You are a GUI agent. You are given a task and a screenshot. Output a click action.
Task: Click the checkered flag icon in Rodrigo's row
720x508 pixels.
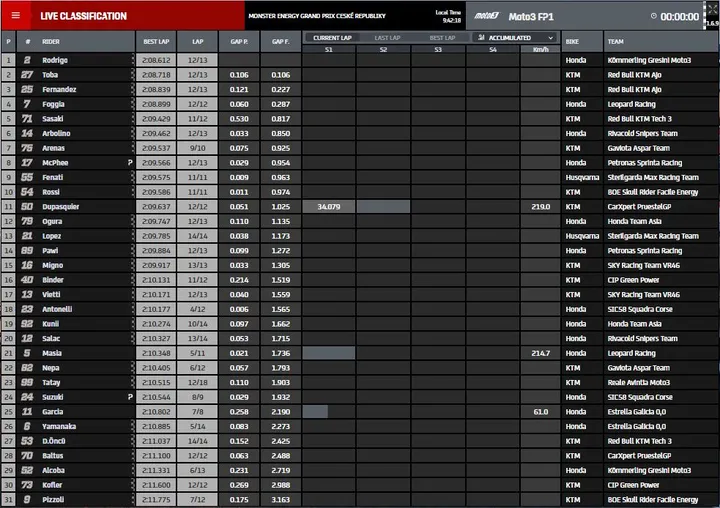(133, 60)
